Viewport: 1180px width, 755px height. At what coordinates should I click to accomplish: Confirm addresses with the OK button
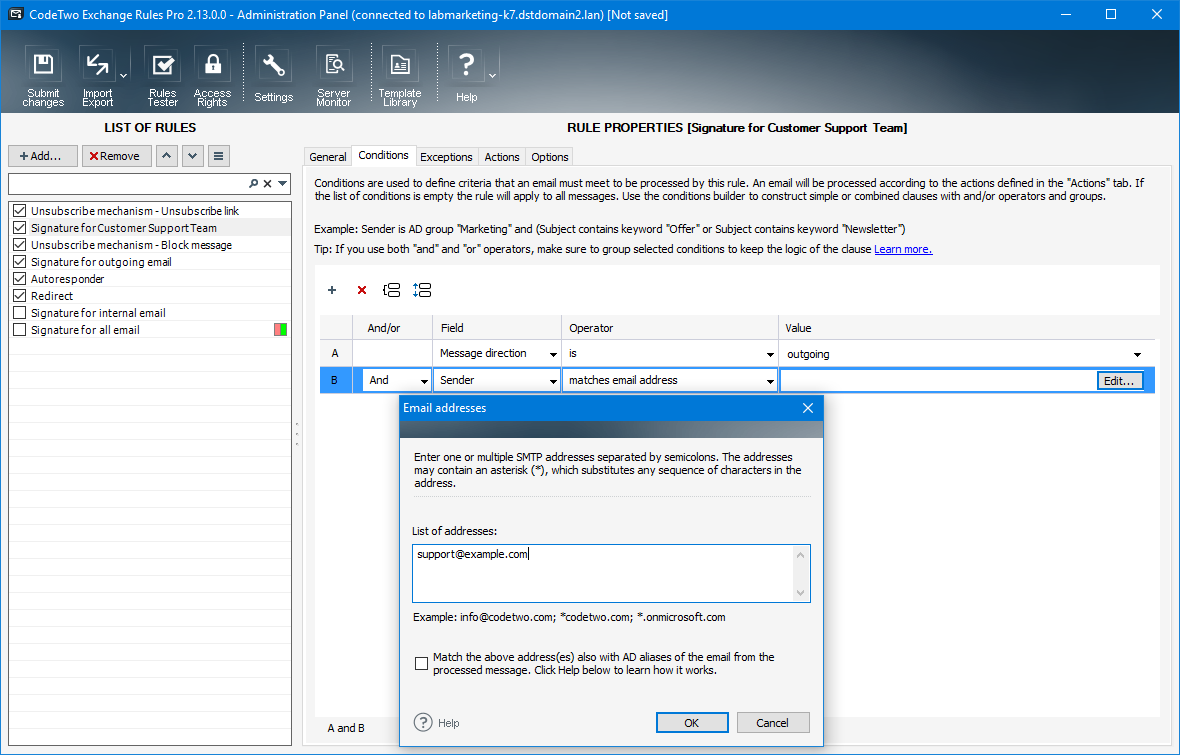[x=692, y=723]
